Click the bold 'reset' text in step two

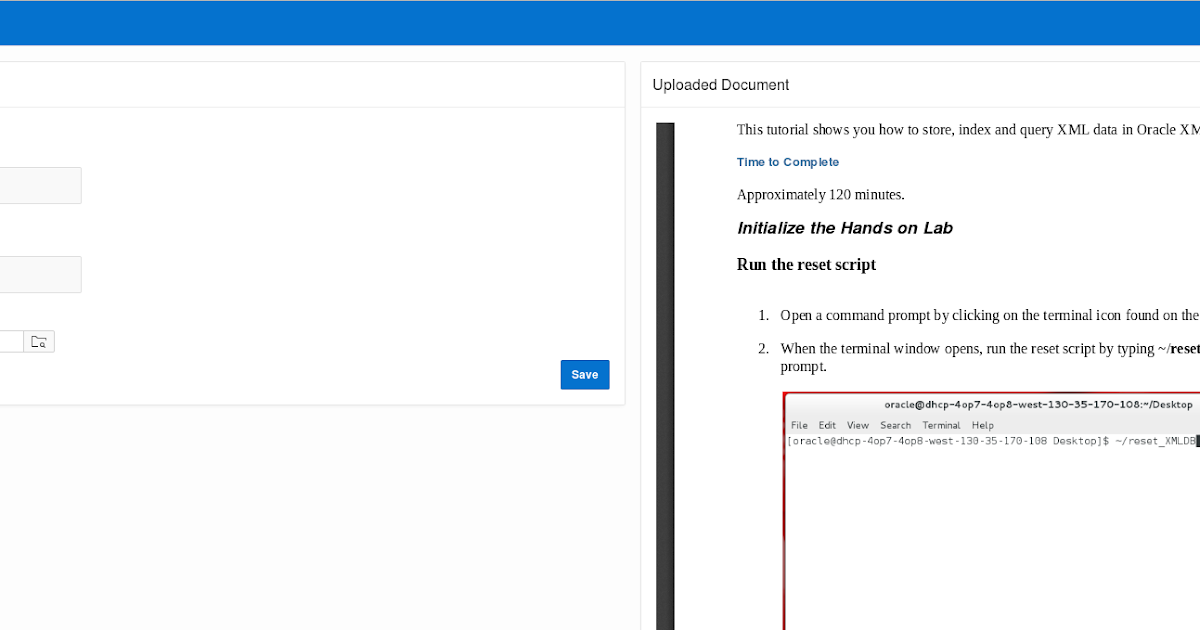pyautogui.click(x=1189, y=348)
